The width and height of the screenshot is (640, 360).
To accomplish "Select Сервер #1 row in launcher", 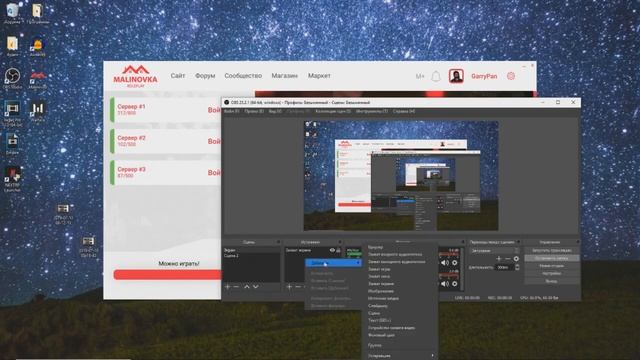I will 166,110.
